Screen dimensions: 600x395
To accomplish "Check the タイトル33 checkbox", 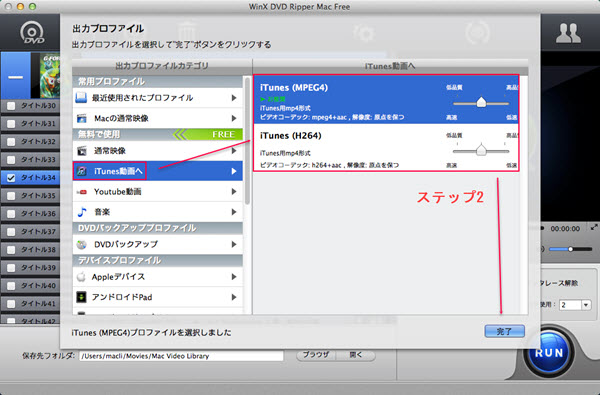I will 11,160.
